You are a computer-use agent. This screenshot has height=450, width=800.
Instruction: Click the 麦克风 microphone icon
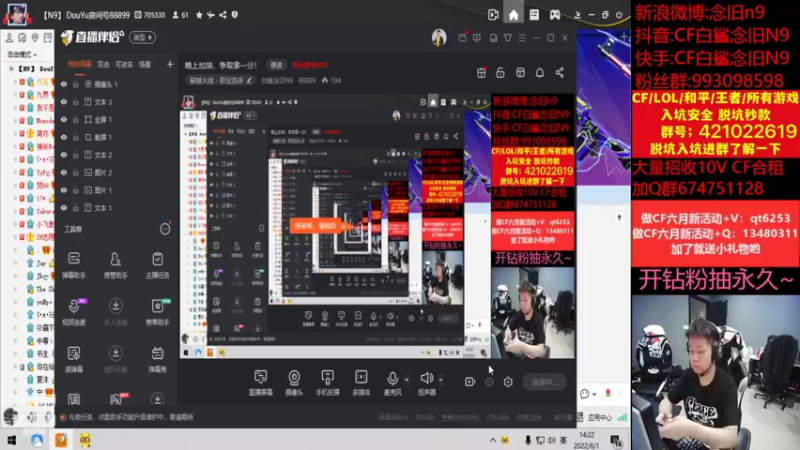coord(392,378)
